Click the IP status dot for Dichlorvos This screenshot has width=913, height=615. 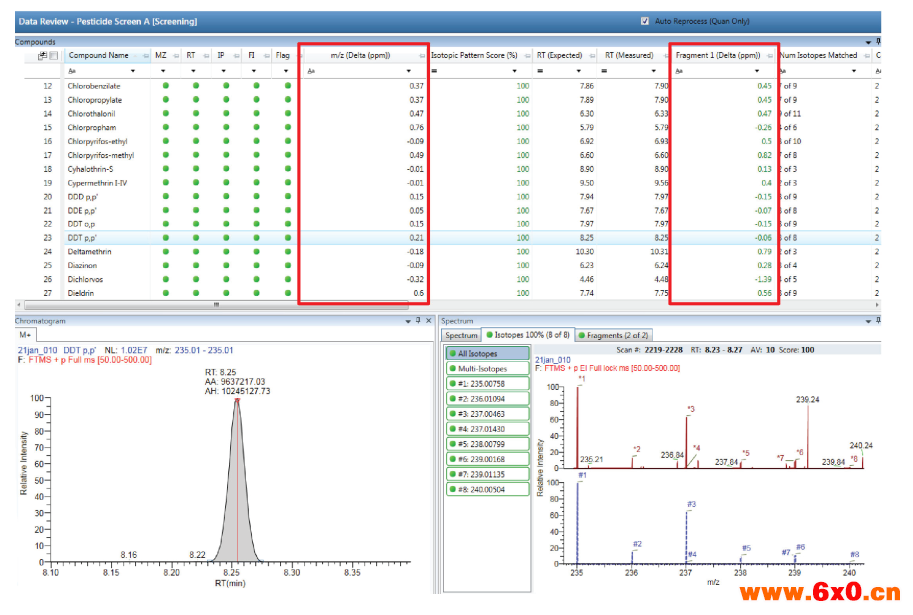[227, 279]
